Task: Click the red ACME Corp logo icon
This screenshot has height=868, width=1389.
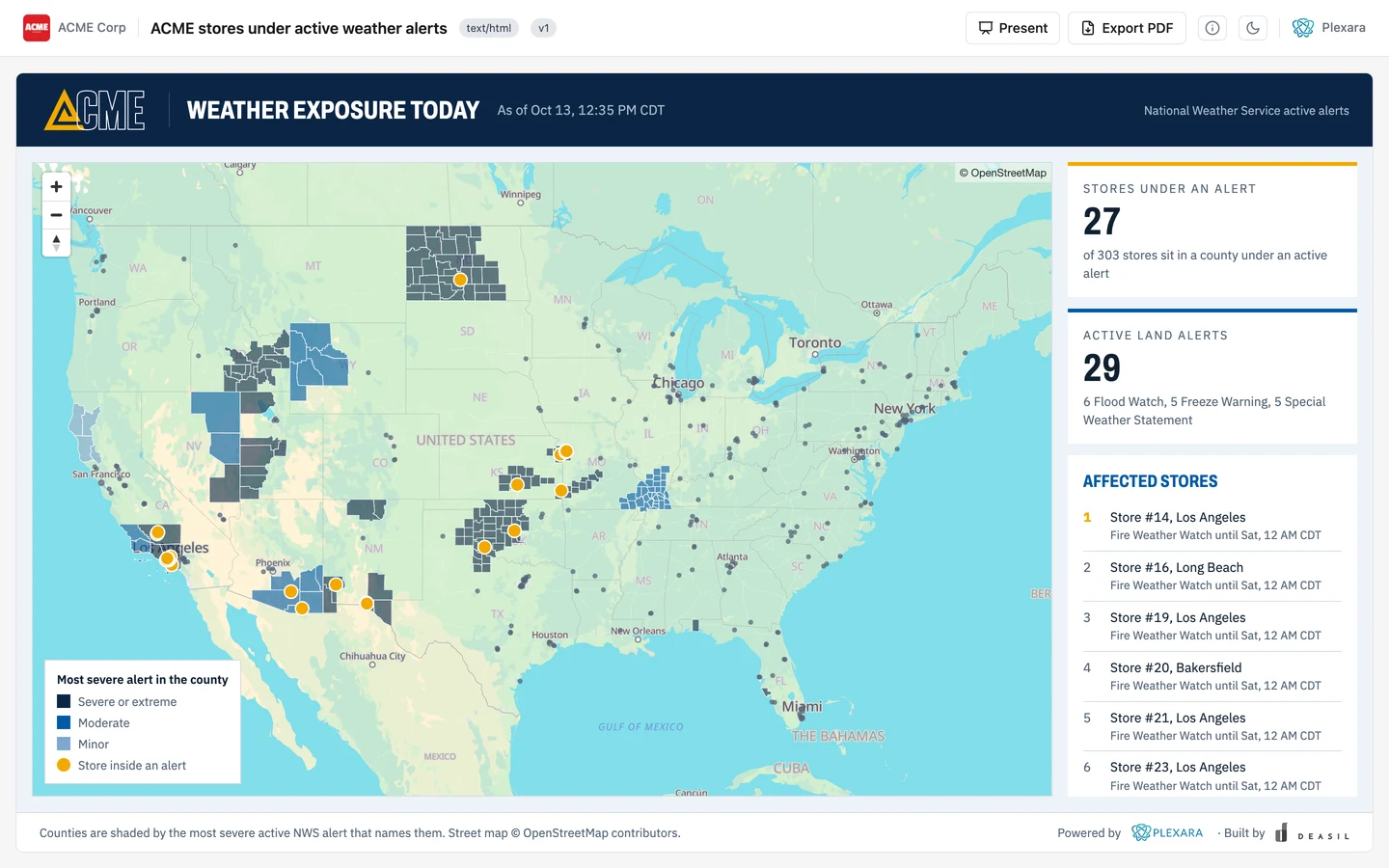Action: coord(37,28)
